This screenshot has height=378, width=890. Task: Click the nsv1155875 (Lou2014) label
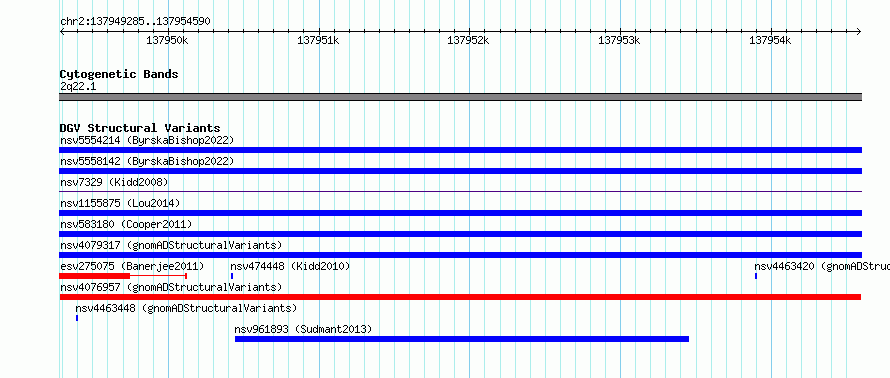pos(120,203)
